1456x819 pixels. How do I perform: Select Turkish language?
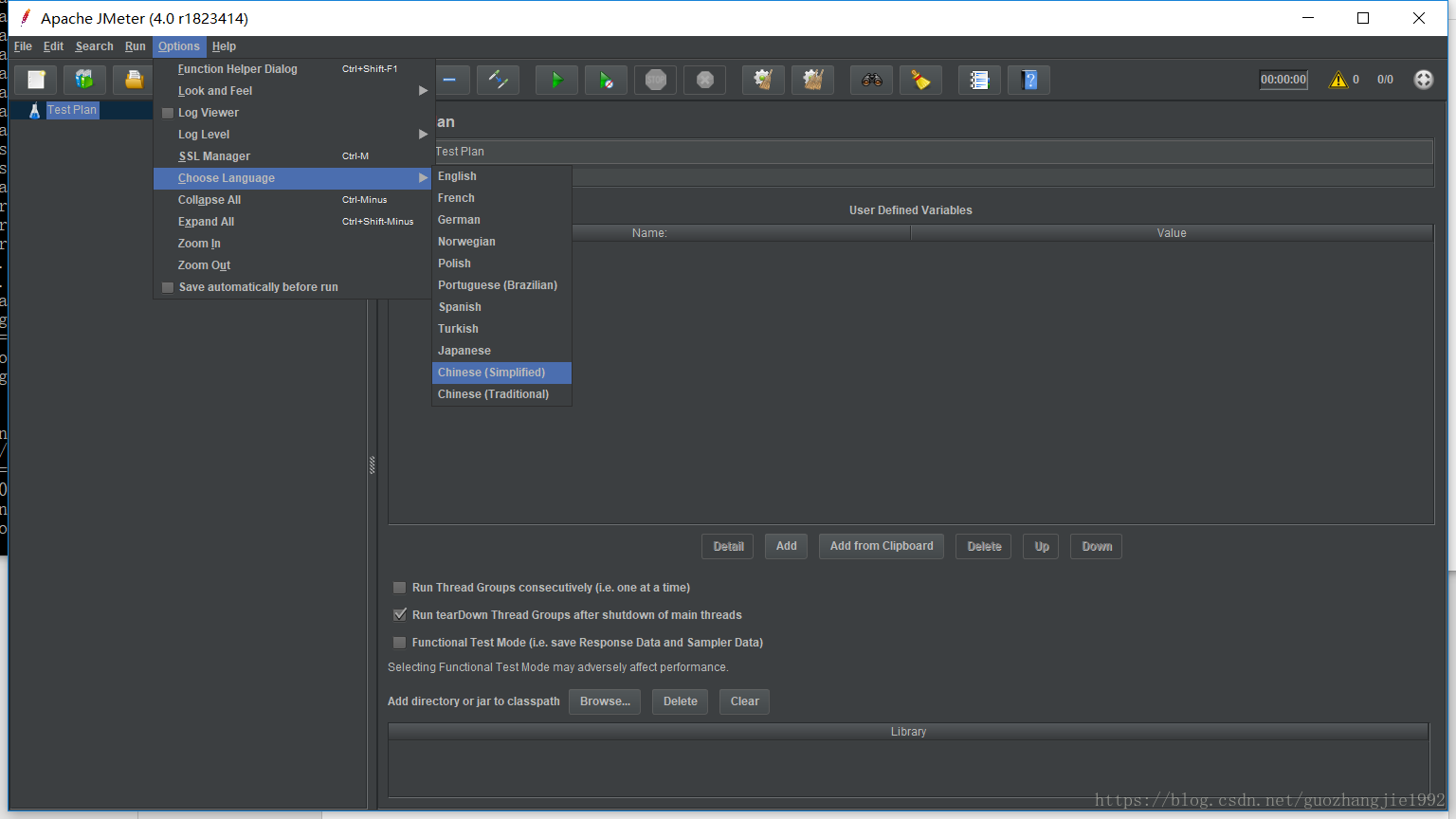click(x=501, y=329)
